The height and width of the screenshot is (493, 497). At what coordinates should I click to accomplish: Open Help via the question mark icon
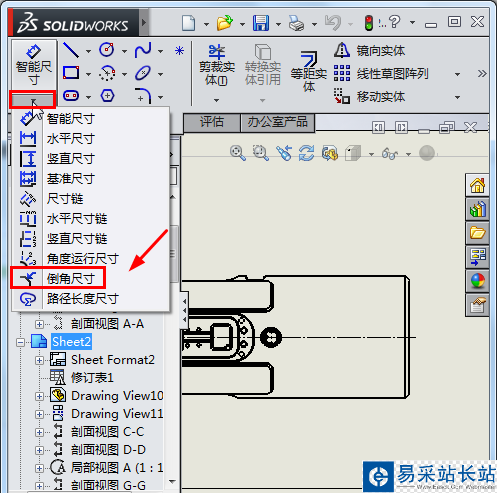click(x=394, y=22)
